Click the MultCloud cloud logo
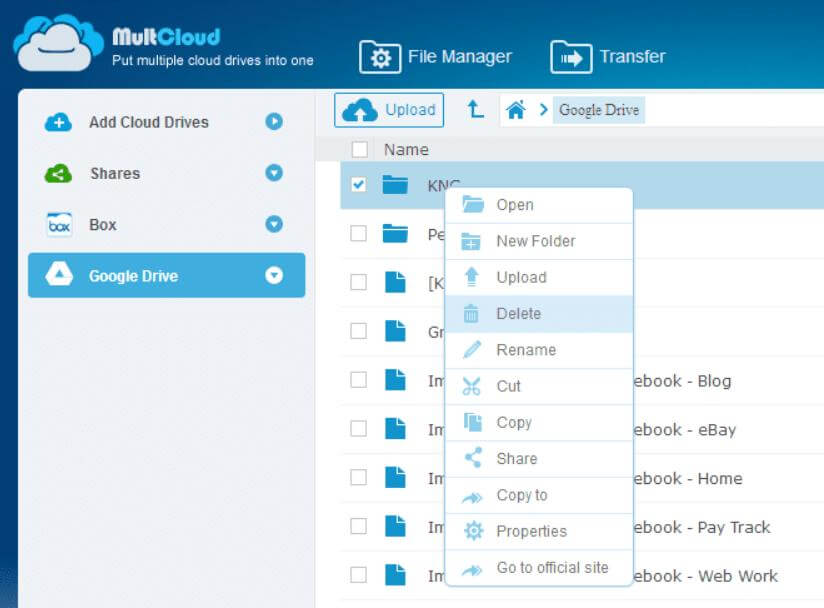 58,44
